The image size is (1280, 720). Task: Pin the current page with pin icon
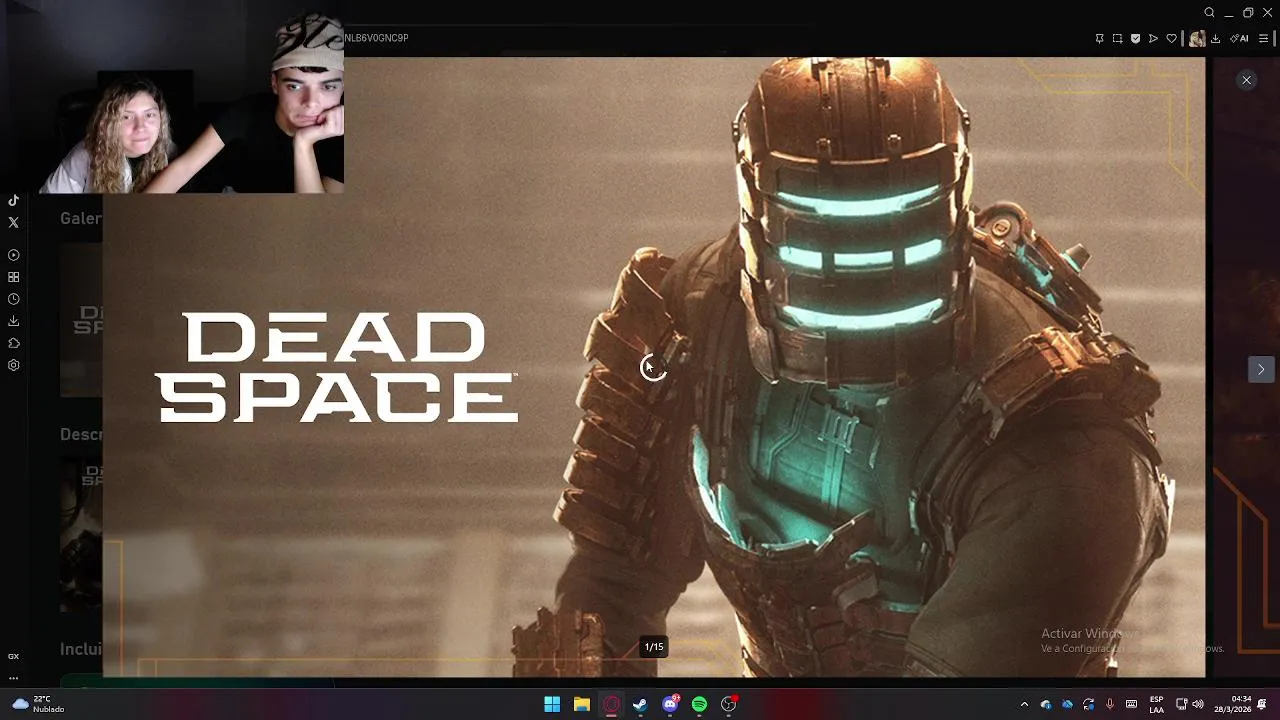1099,39
